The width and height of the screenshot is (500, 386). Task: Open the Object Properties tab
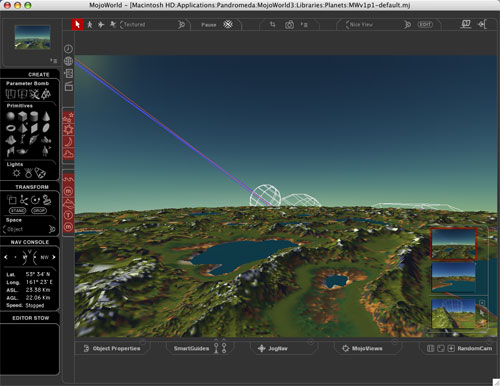pyautogui.click(x=112, y=348)
